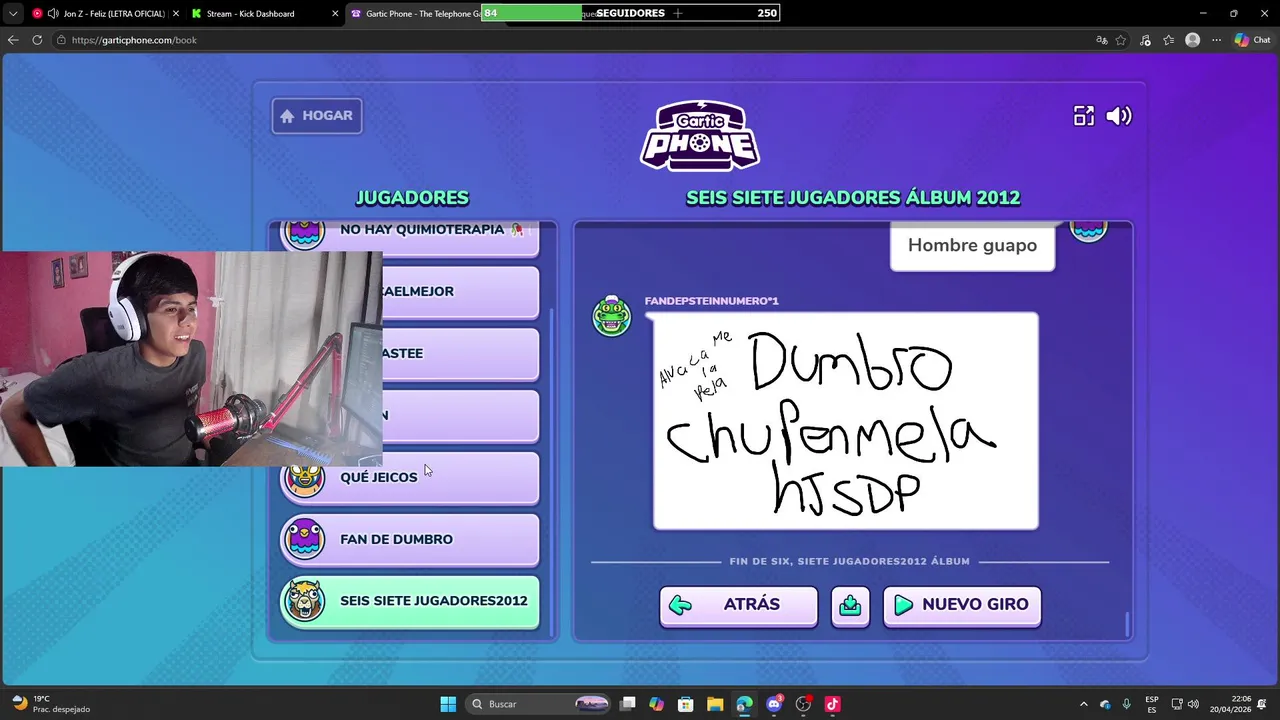This screenshot has height=720, width=1280.
Task: Open the weather widget 19°C
Action: [x=50, y=704]
